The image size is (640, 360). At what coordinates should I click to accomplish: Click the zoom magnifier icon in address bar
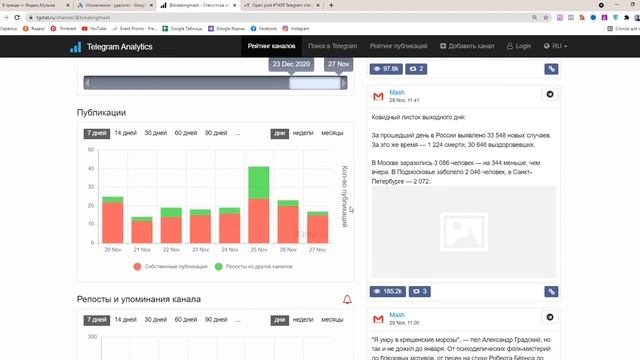[x=534, y=18]
